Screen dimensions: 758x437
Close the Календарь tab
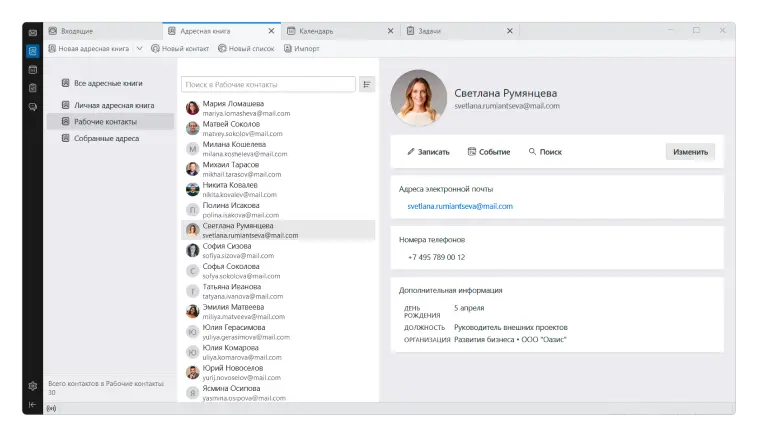(391, 31)
